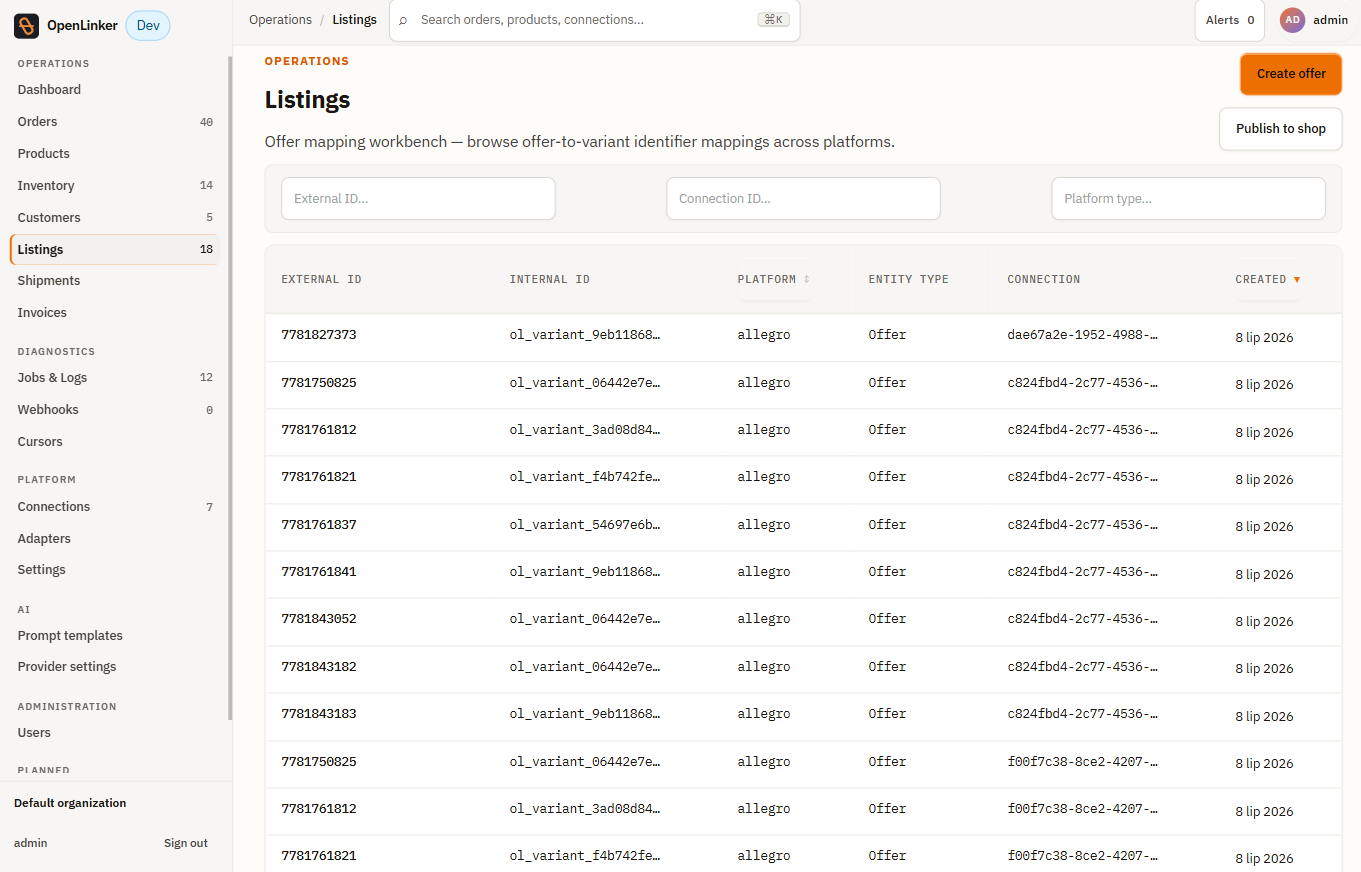Click Entity Type column header
The image size is (1361, 872).
click(x=908, y=280)
